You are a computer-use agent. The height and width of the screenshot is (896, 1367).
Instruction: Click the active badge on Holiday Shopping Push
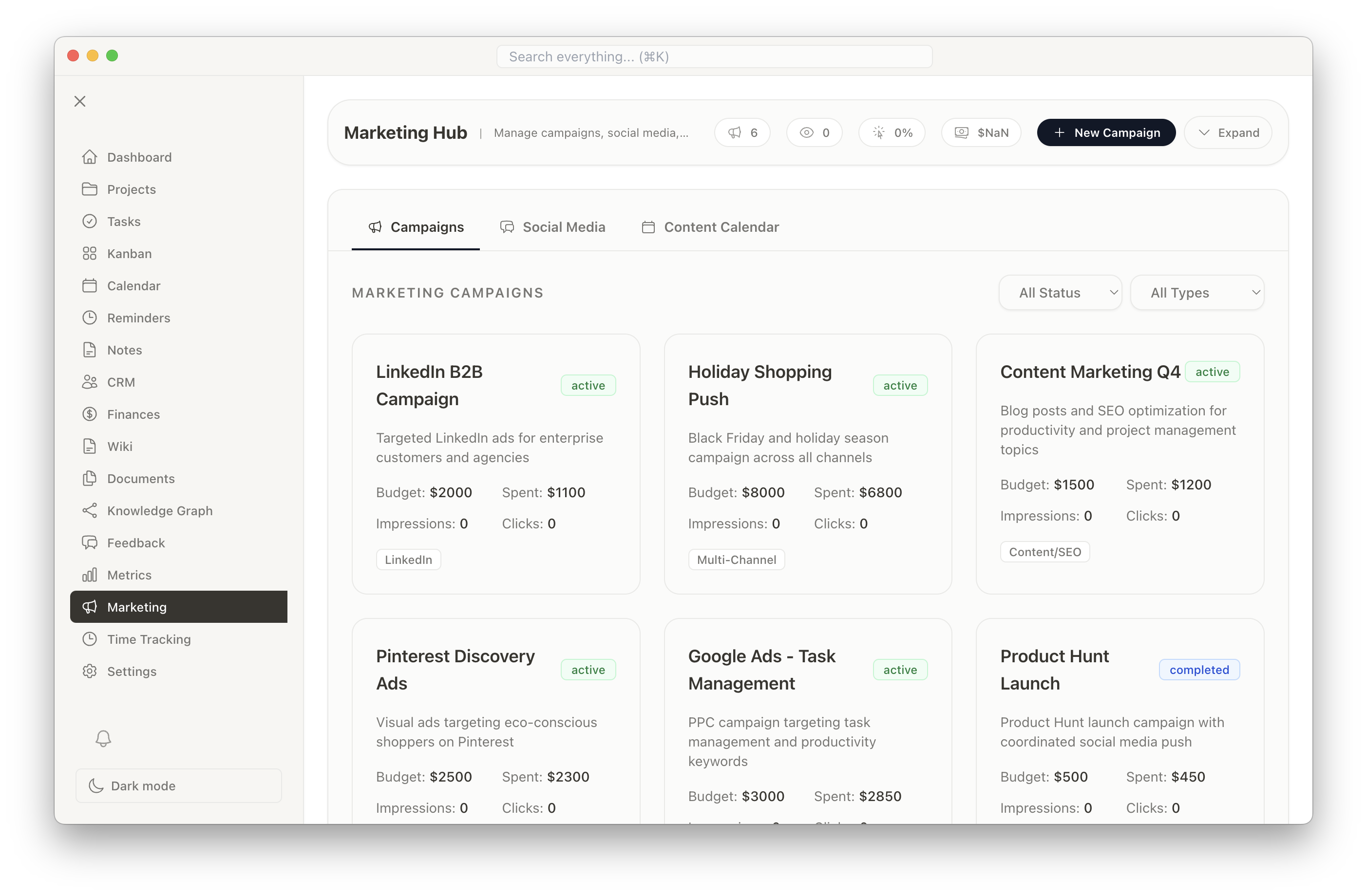(x=900, y=385)
